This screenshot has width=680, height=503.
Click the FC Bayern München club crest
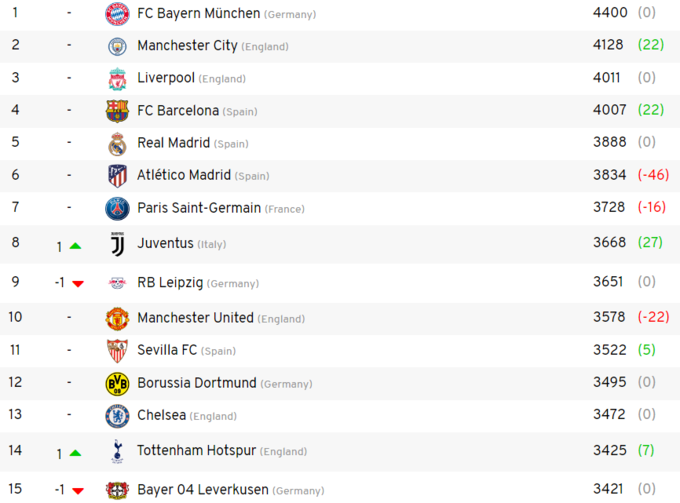(x=117, y=14)
